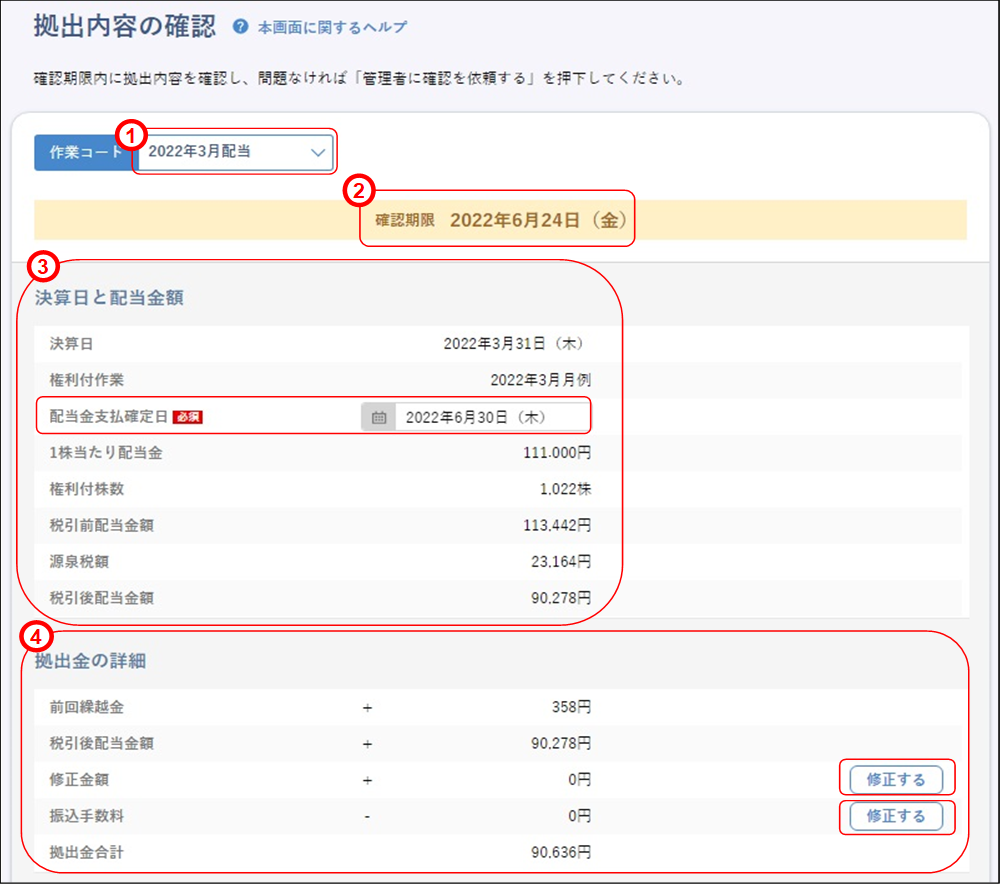Click the red circled number 4 marker
The height and width of the screenshot is (884, 1000).
35,636
